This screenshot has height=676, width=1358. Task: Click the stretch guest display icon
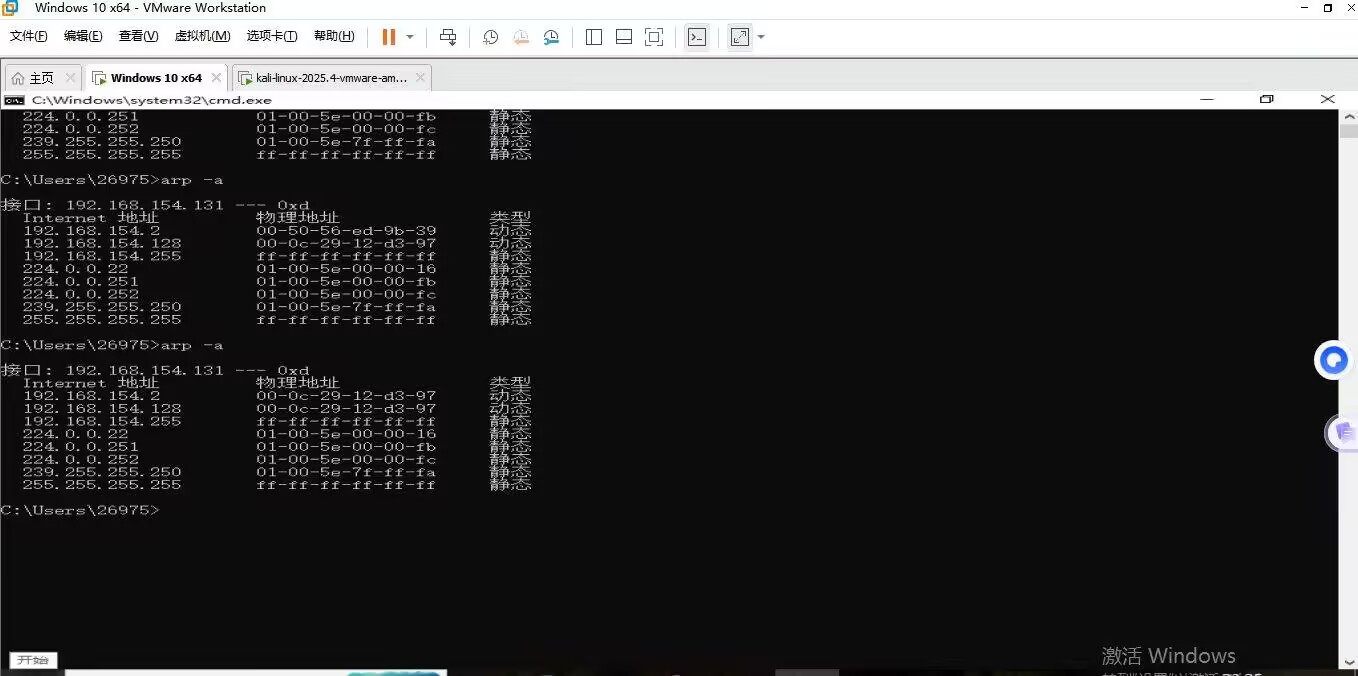point(740,37)
